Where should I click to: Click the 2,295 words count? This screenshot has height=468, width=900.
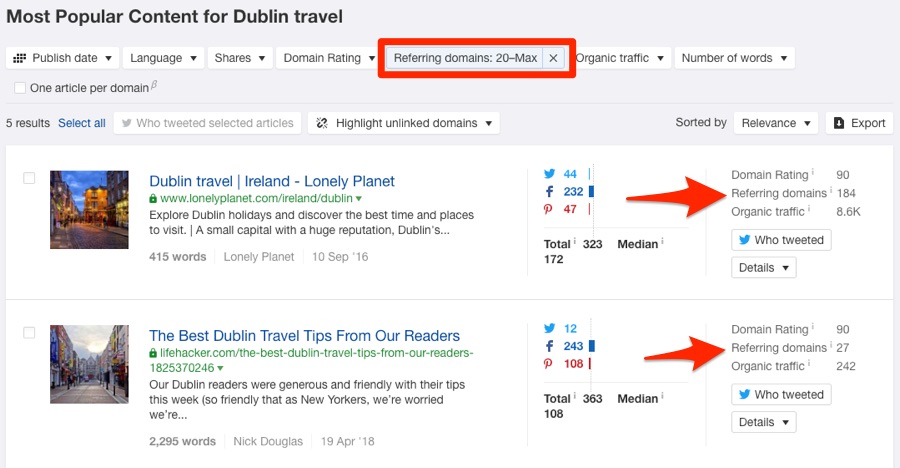point(183,441)
